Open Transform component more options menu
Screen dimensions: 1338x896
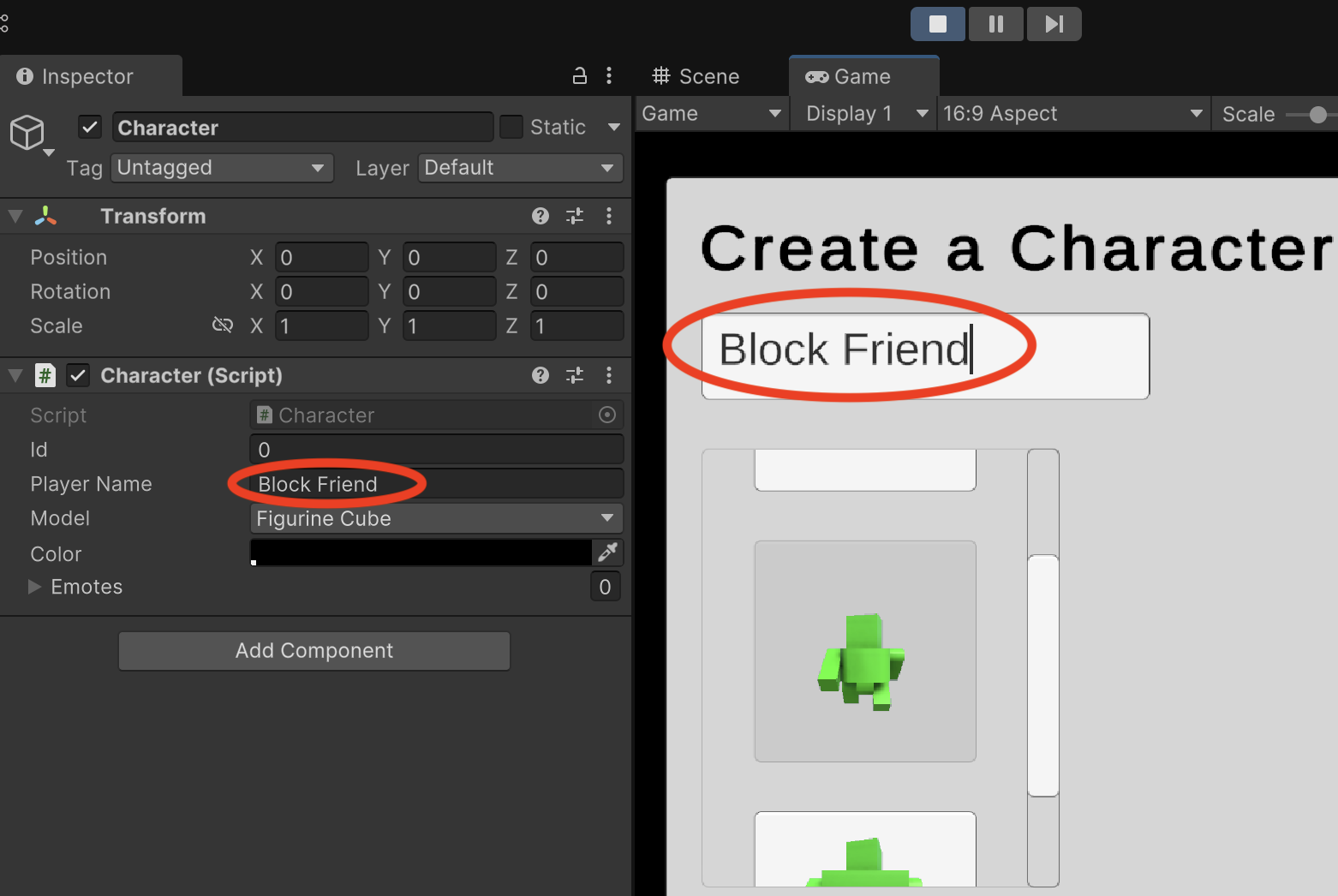(x=609, y=216)
